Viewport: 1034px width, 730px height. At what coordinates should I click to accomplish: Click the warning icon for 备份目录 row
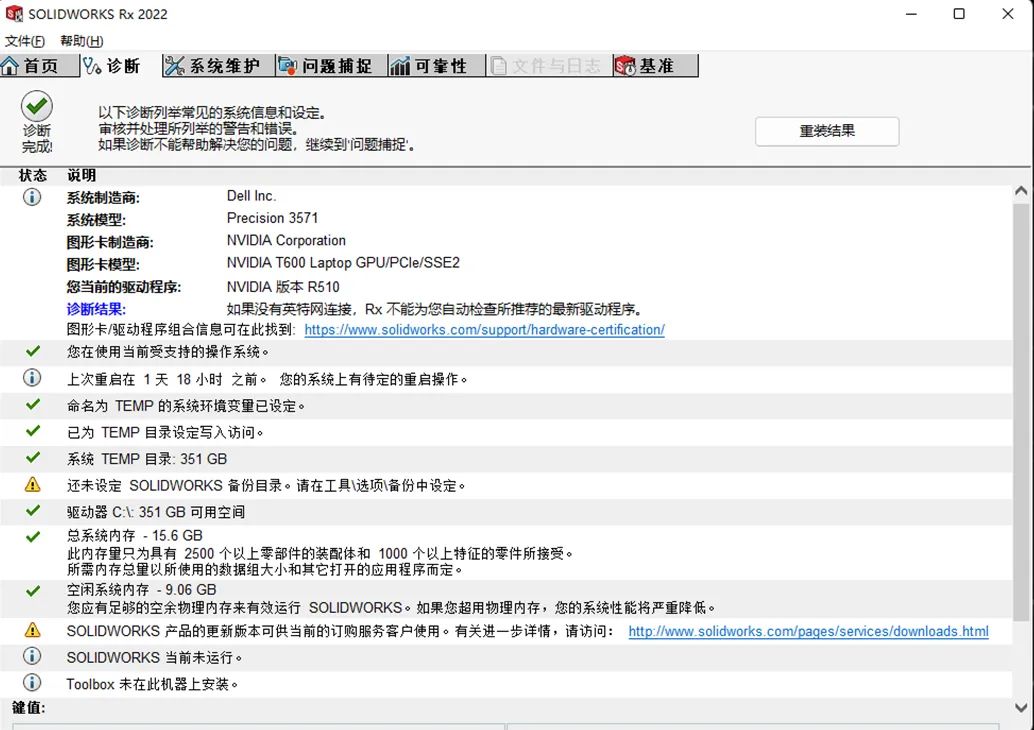[x=32, y=485]
